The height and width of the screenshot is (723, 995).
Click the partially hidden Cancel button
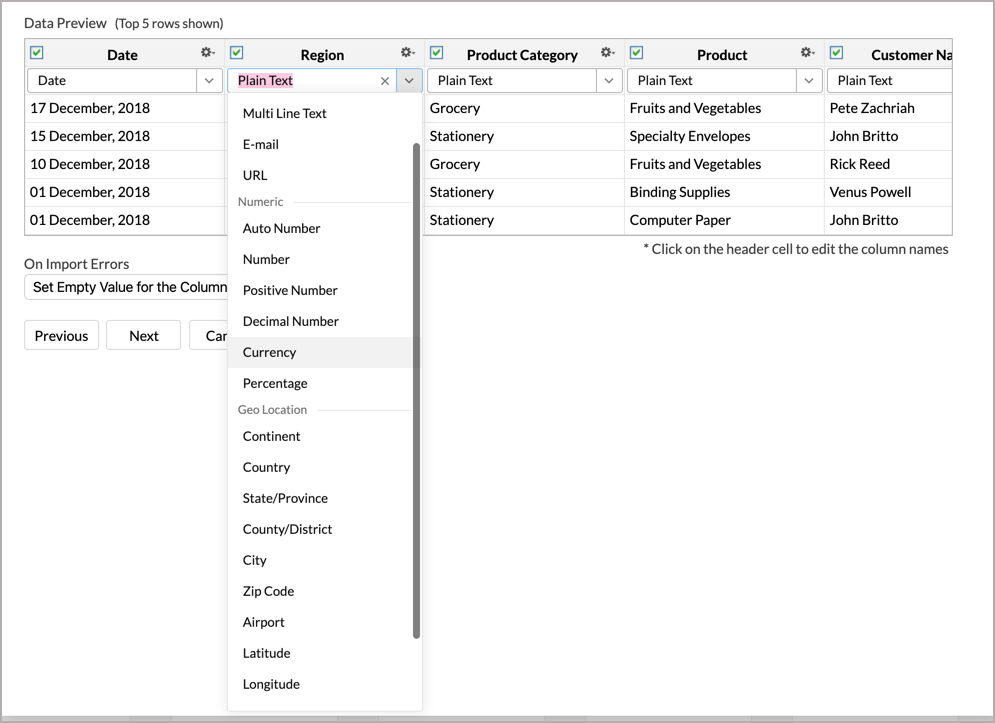[209, 335]
